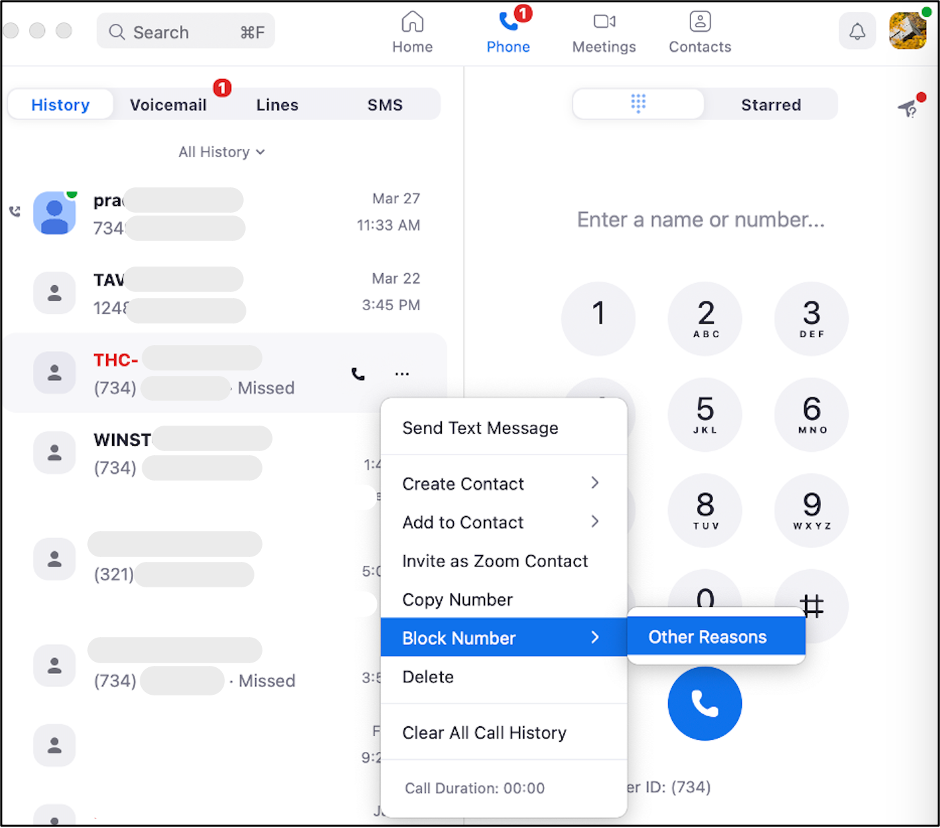Expand the All History filter dropdown
Image resolution: width=940 pixels, height=828 pixels.
221,152
